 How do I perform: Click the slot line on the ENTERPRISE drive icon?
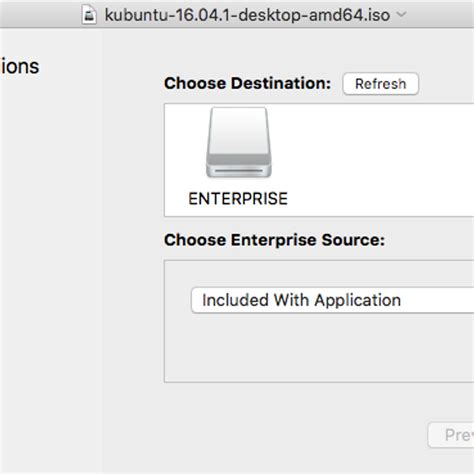point(239,171)
